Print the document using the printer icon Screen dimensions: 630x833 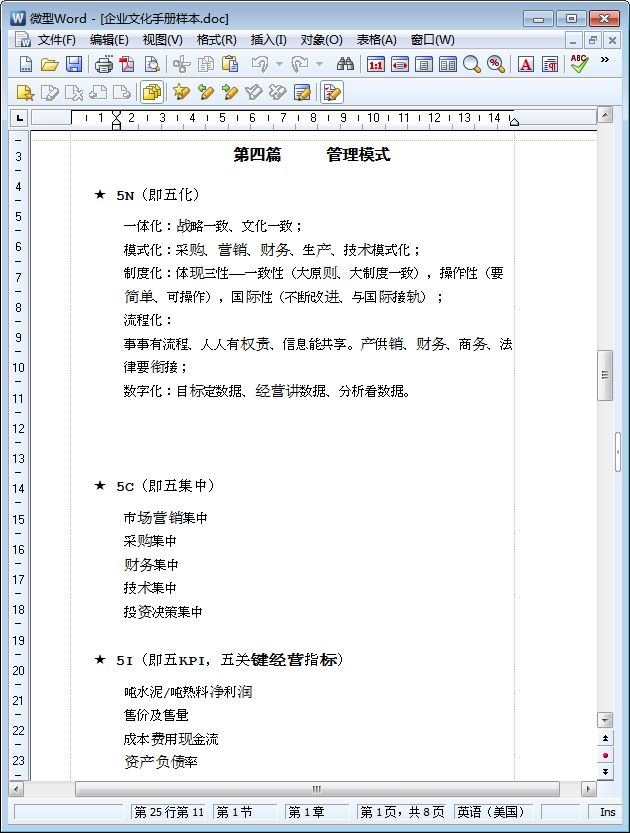(x=104, y=65)
